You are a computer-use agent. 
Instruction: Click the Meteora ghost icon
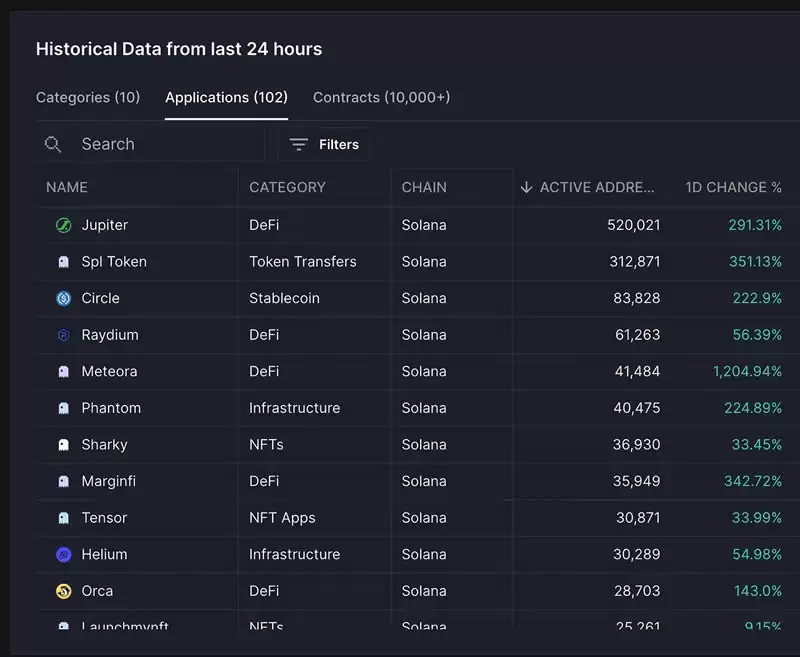point(64,372)
